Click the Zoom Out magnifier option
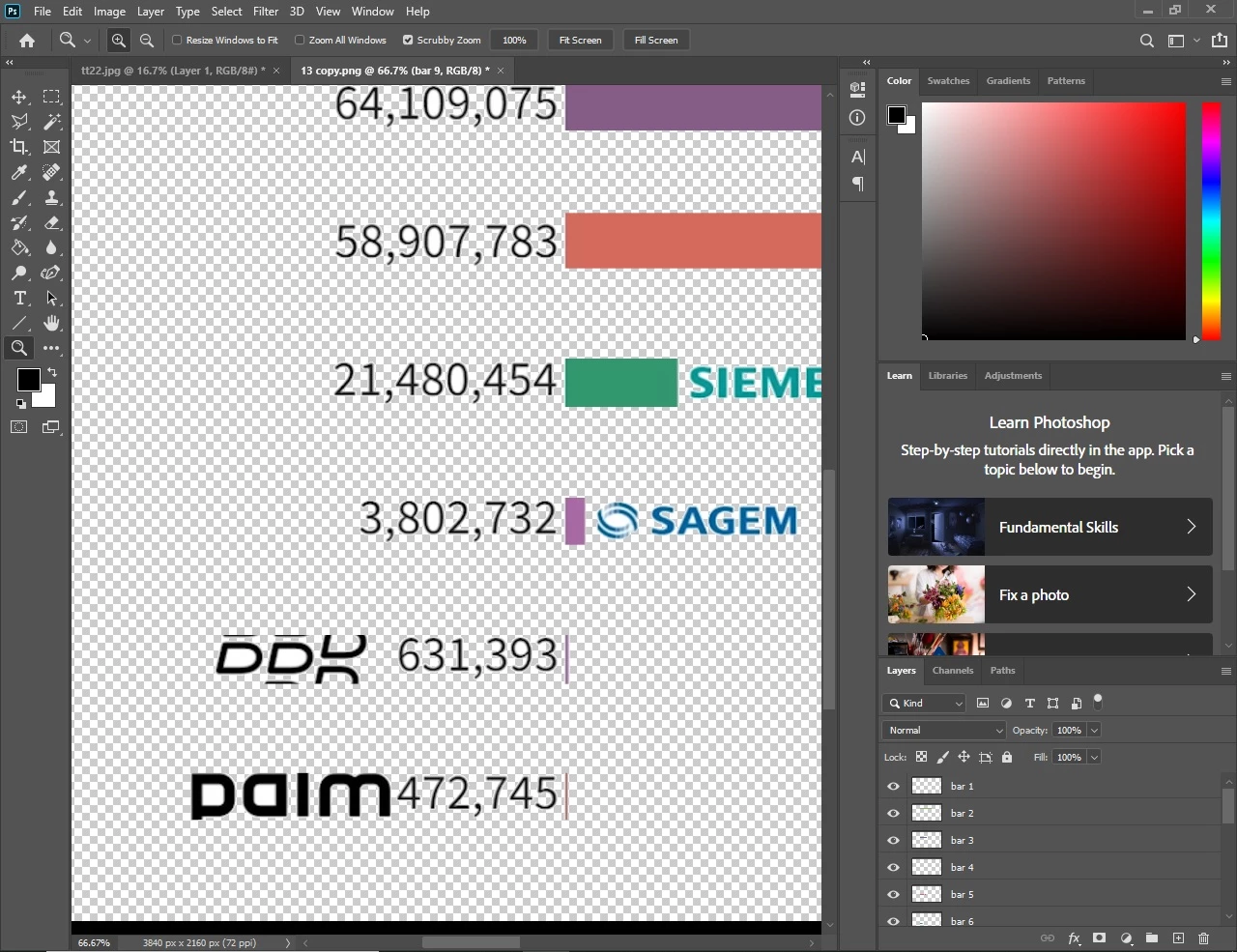 (147, 41)
